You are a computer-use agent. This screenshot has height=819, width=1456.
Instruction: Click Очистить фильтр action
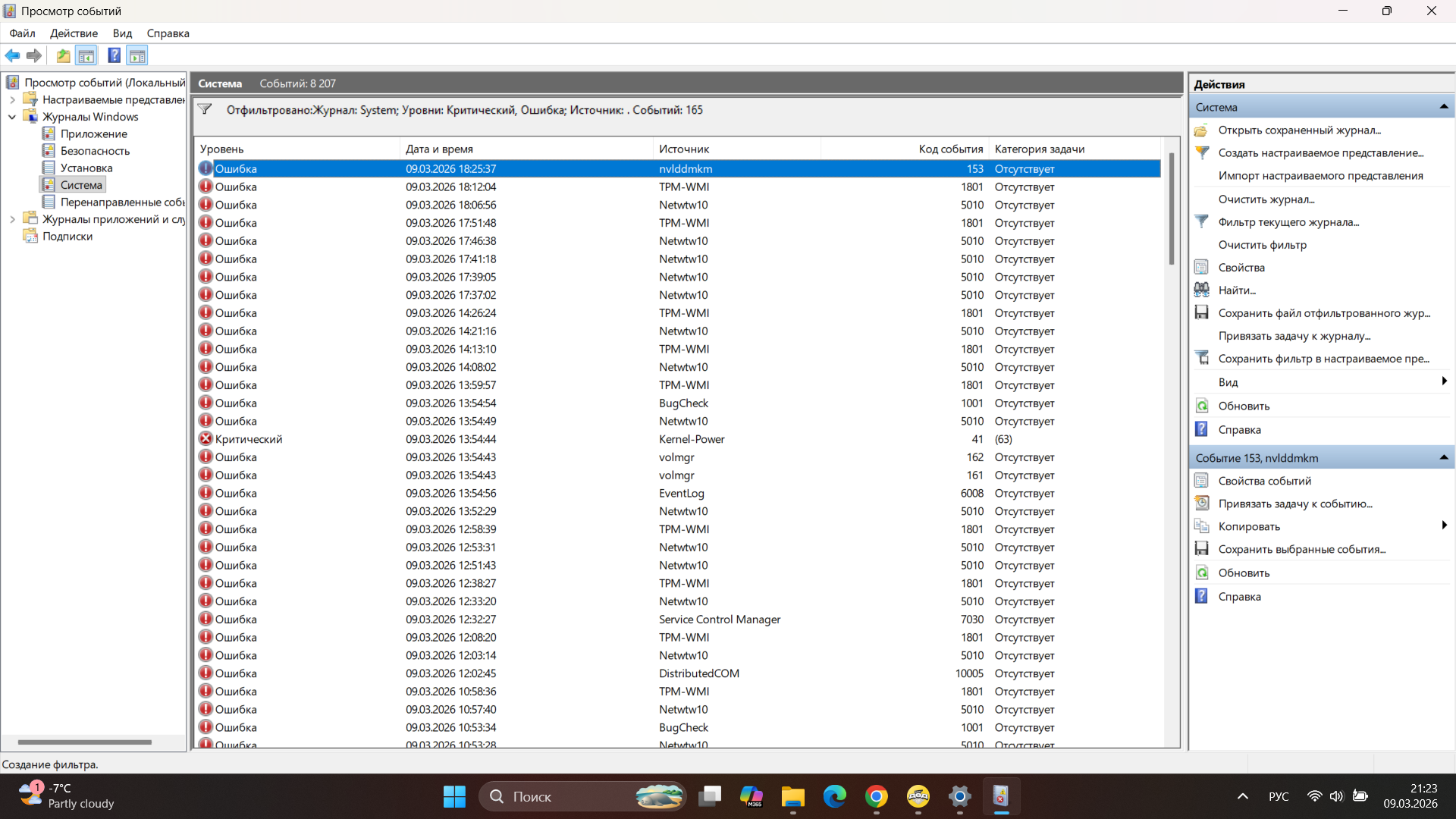coord(1262,244)
